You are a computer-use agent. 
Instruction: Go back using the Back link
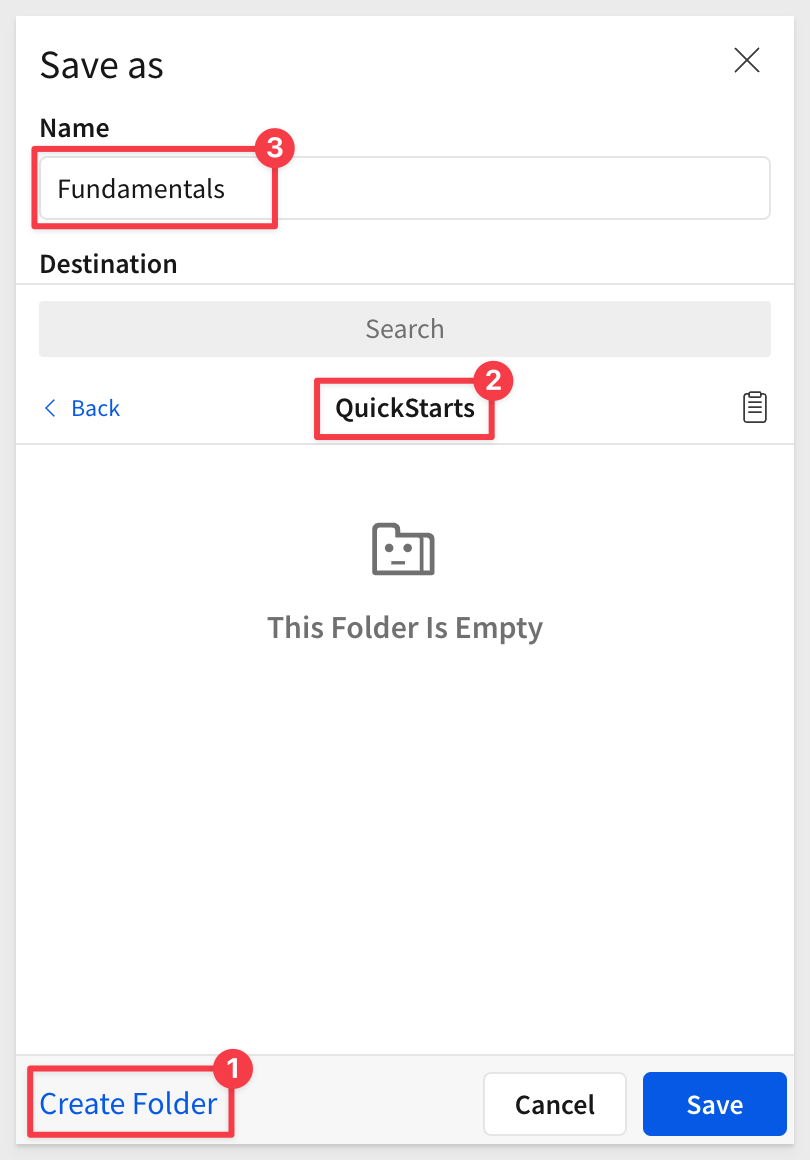coord(82,408)
